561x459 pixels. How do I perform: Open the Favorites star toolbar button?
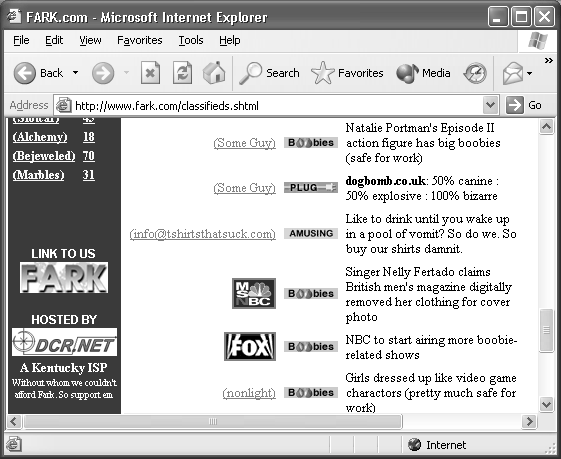[x=347, y=73]
